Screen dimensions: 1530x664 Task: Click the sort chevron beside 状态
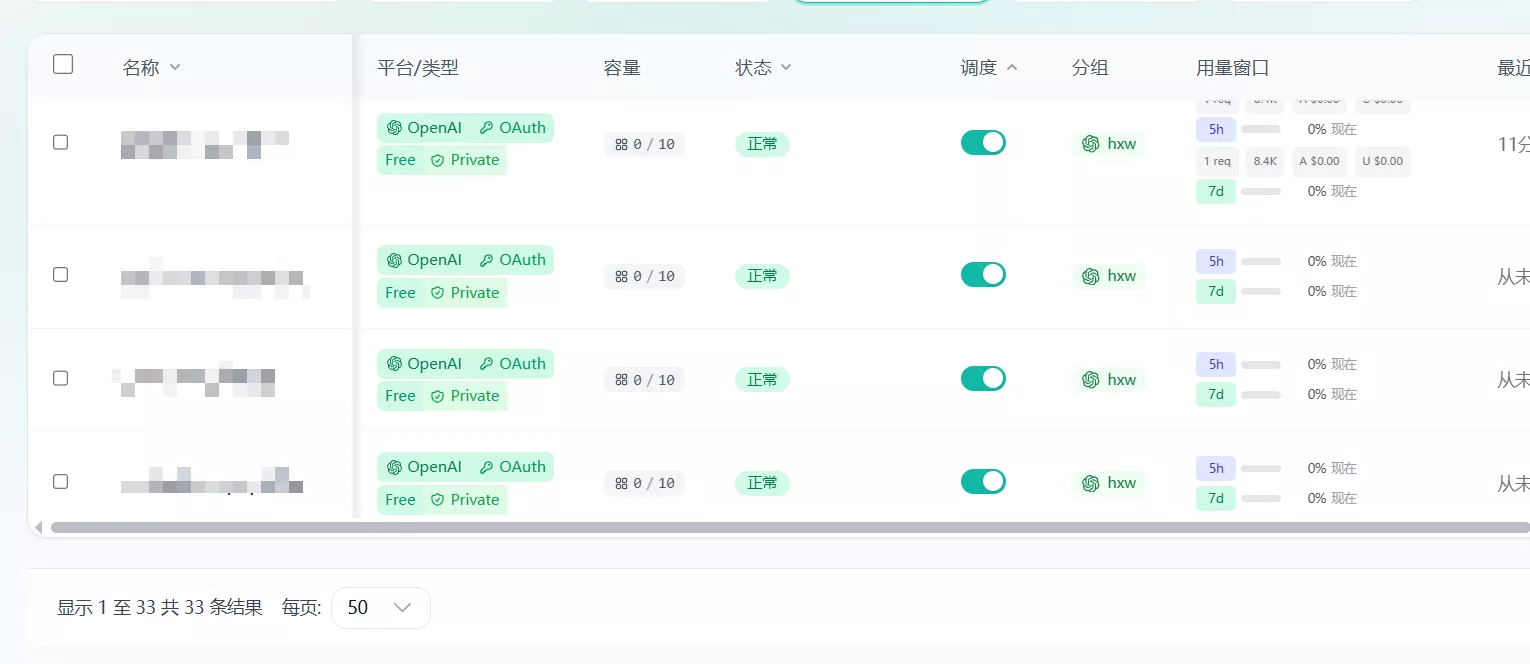point(786,67)
